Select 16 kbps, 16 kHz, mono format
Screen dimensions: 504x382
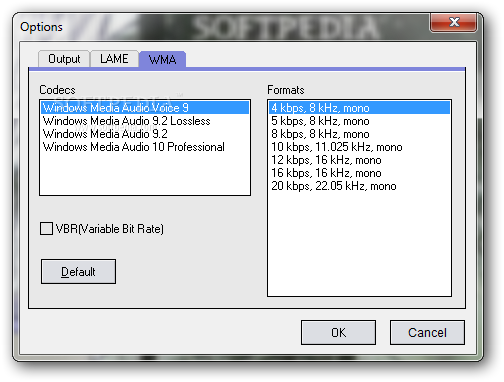(359, 173)
